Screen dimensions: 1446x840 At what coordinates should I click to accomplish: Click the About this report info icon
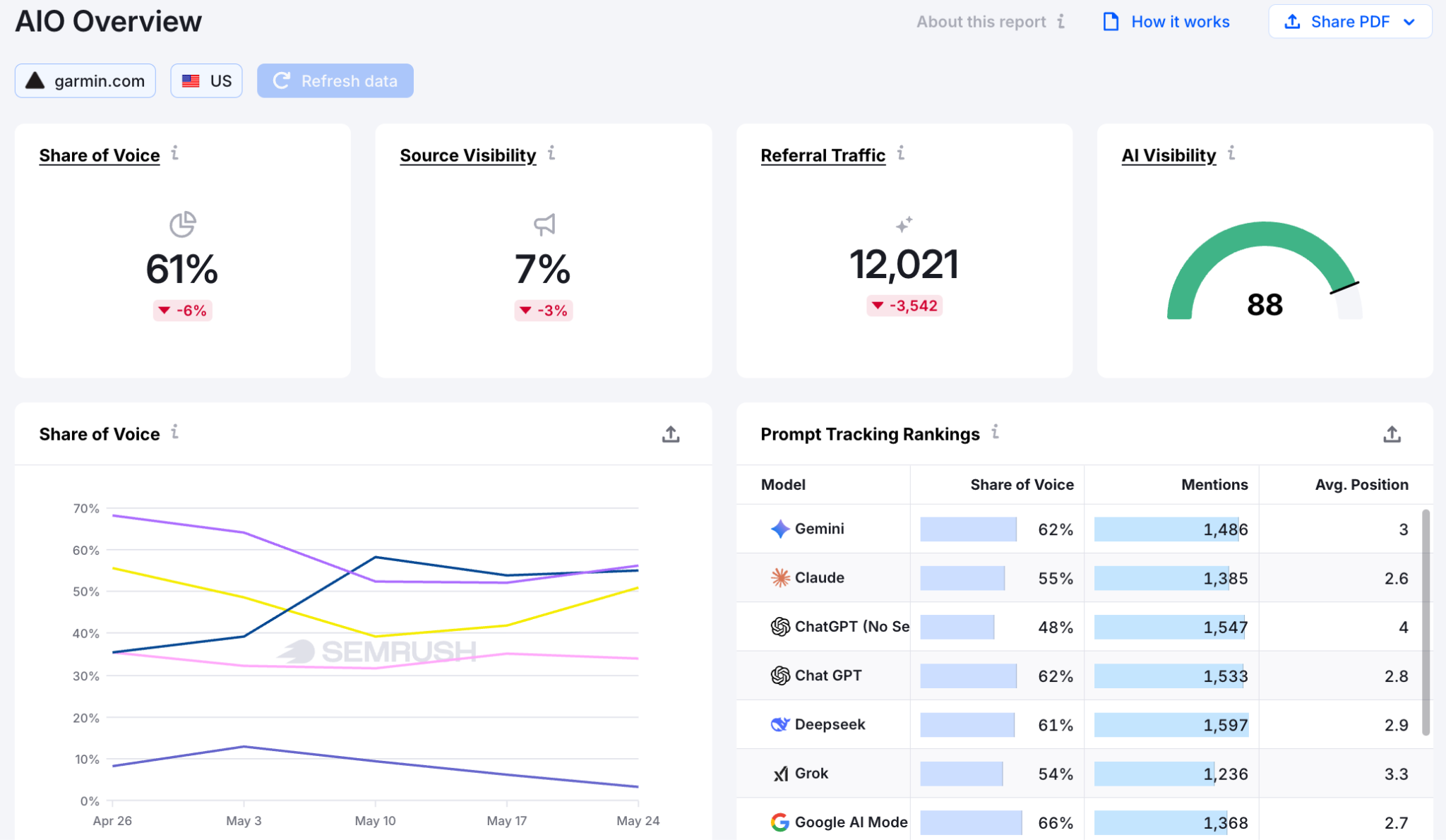(x=1060, y=21)
